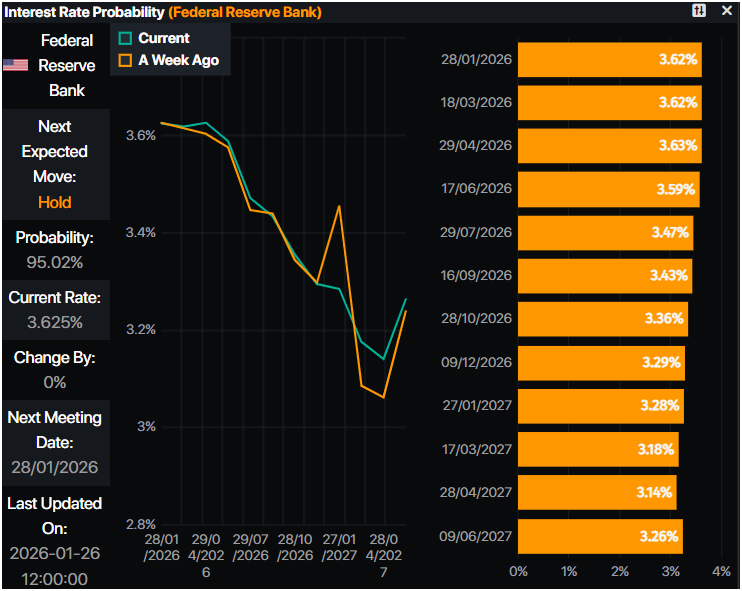The height and width of the screenshot is (591, 742).
Task: Select the Hold expected move value
Action: coord(55,202)
